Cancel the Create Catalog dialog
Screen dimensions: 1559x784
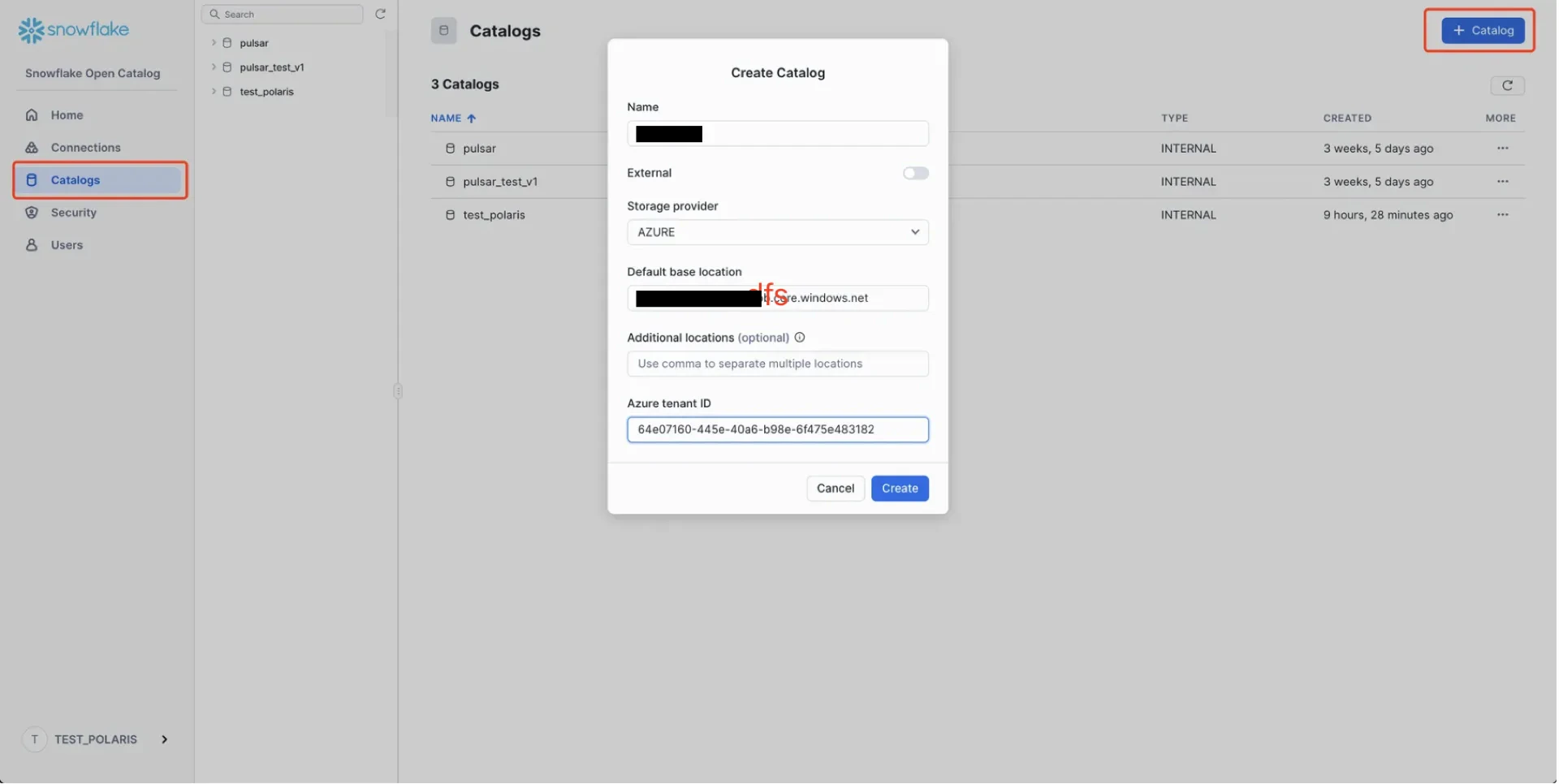click(x=836, y=489)
